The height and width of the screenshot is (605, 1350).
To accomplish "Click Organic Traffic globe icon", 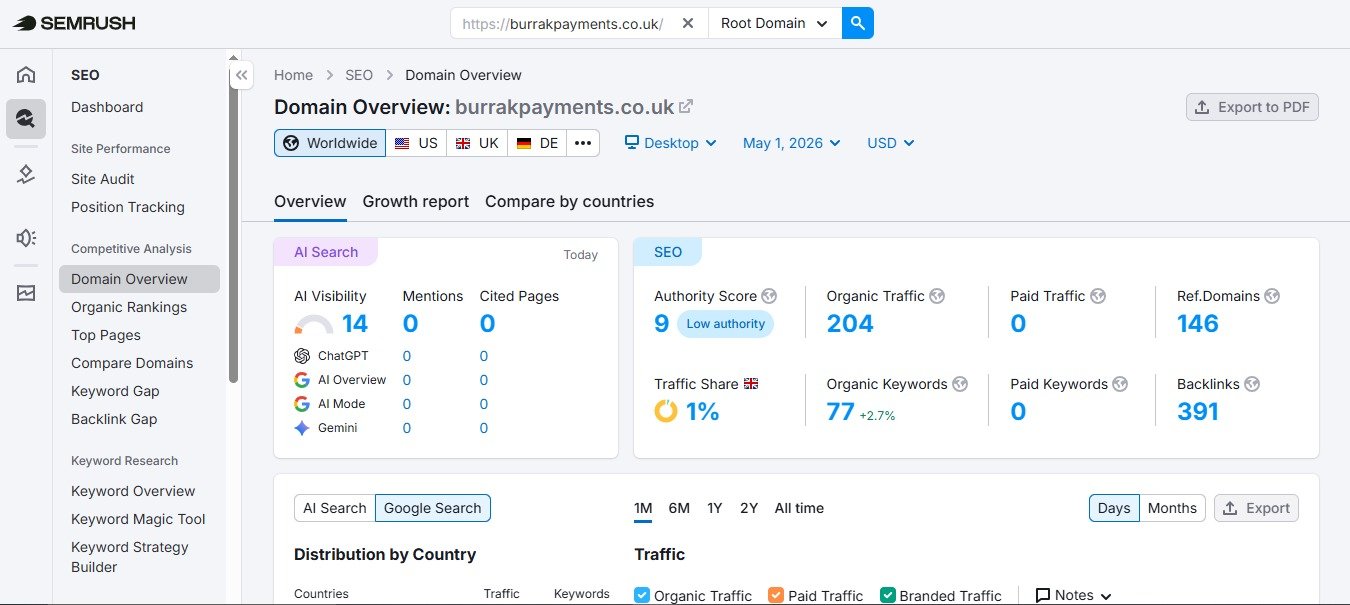I will click(937, 296).
